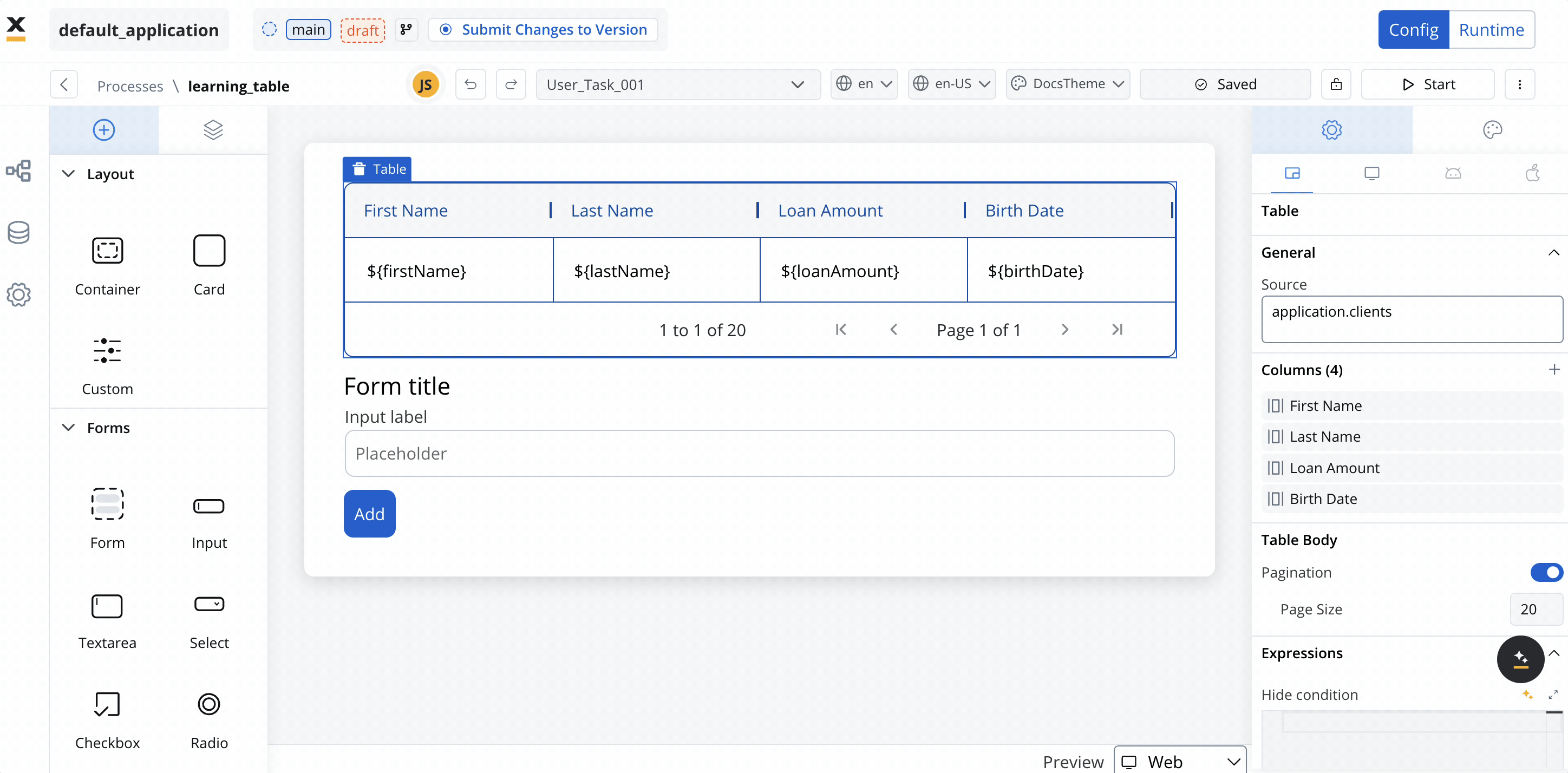Click the lock icon button
This screenshot has width=1568, height=773.
tap(1336, 84)
